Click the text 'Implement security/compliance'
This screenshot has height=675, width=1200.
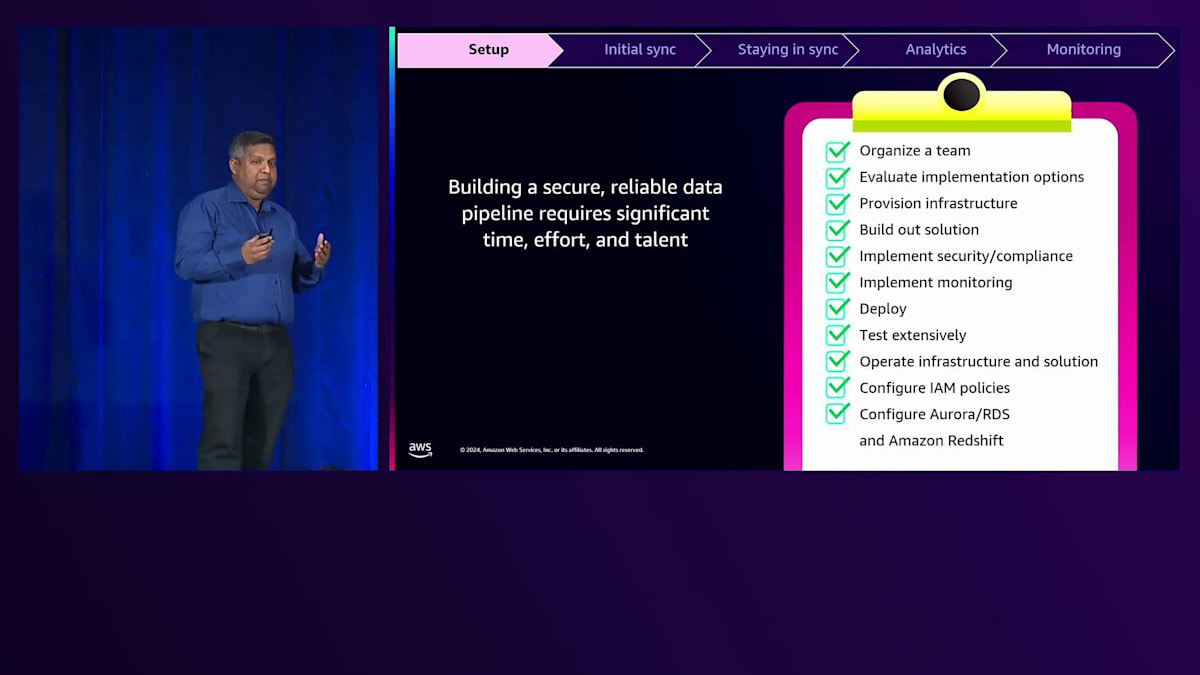966,256
